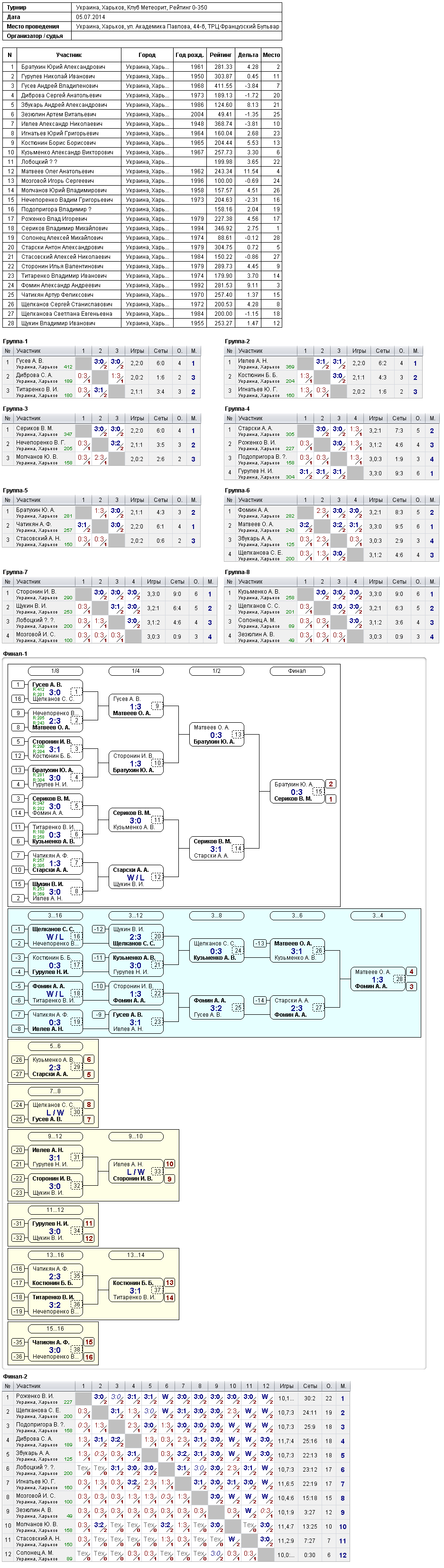Click the 5...6 placement match label

coord(55,1046)
